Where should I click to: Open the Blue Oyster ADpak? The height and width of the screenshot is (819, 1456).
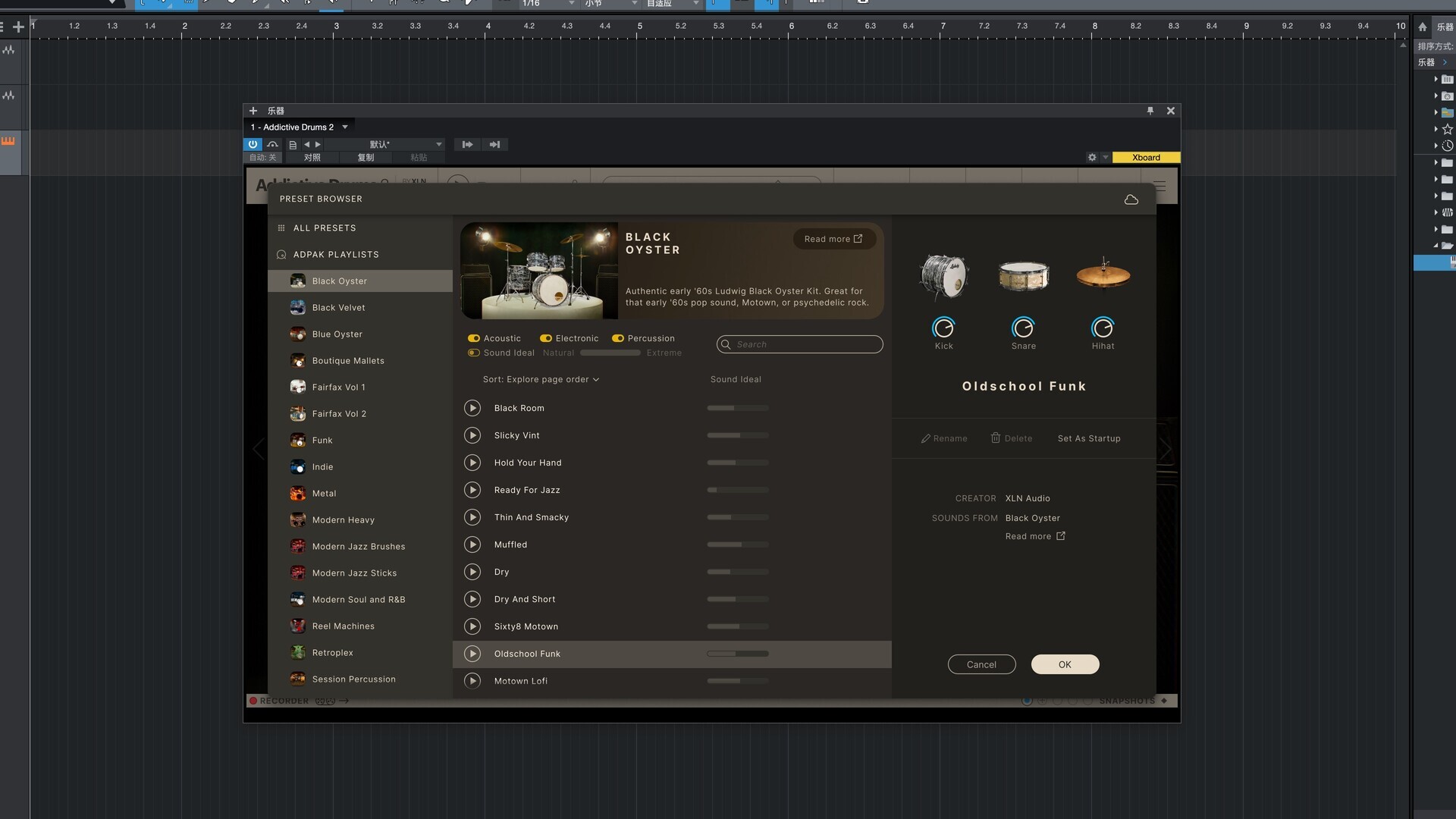(360, 334)
